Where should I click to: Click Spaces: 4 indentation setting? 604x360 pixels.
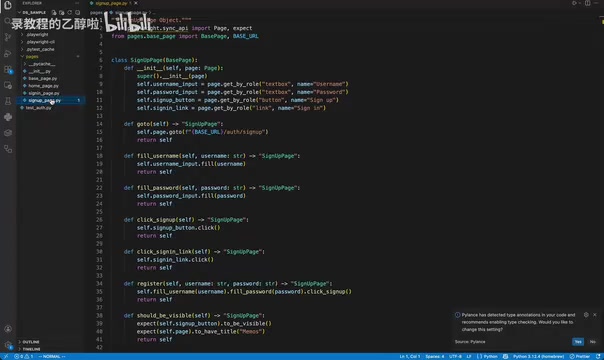point(435,357)
